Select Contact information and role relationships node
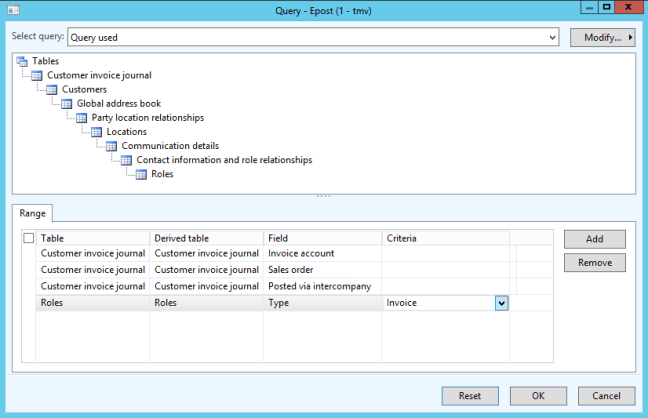The height and width of the screenshot is (418, 648). tap(224, 160)
